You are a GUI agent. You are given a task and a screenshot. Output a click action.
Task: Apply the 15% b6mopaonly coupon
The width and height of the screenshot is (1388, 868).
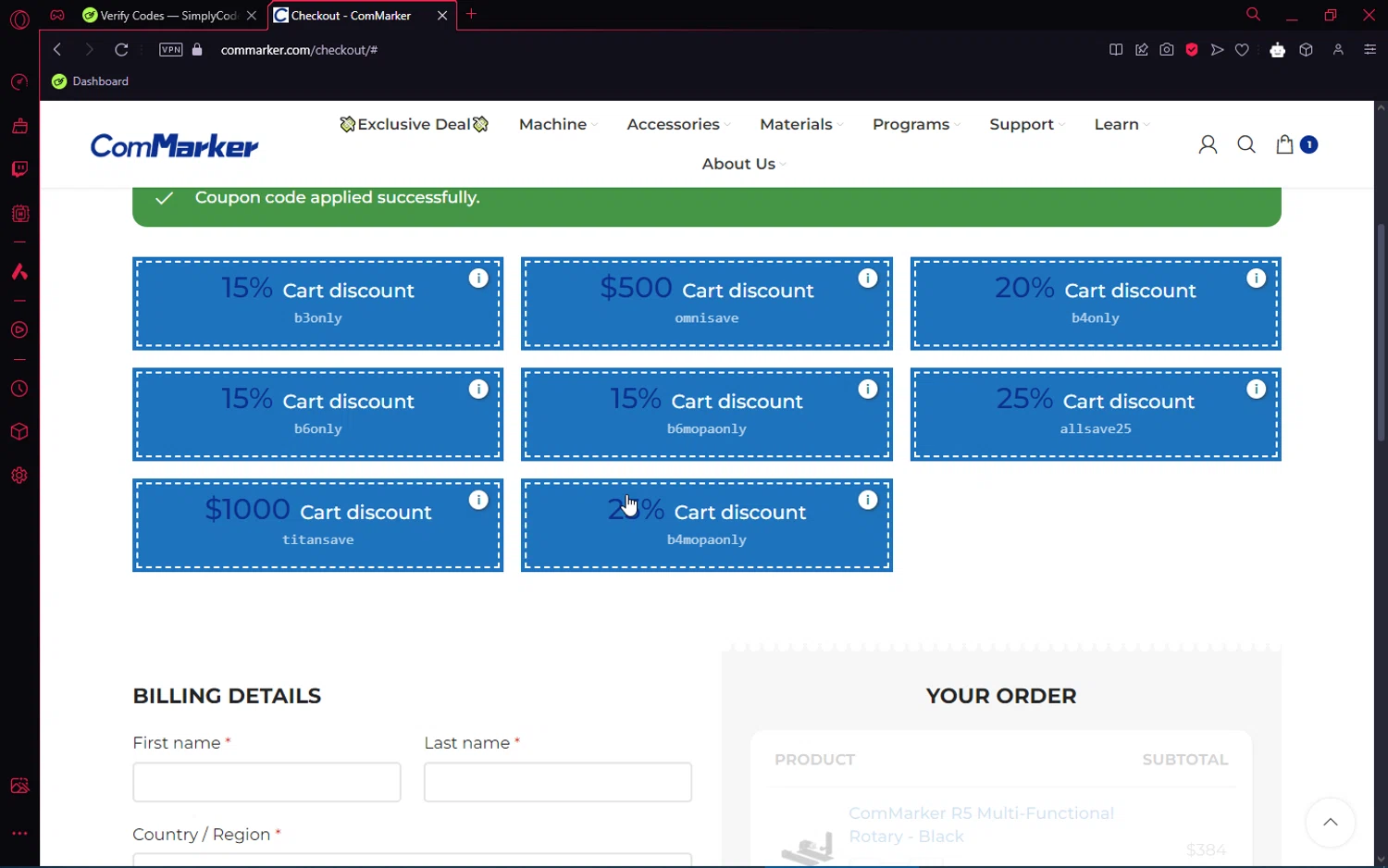click(707, 415)
